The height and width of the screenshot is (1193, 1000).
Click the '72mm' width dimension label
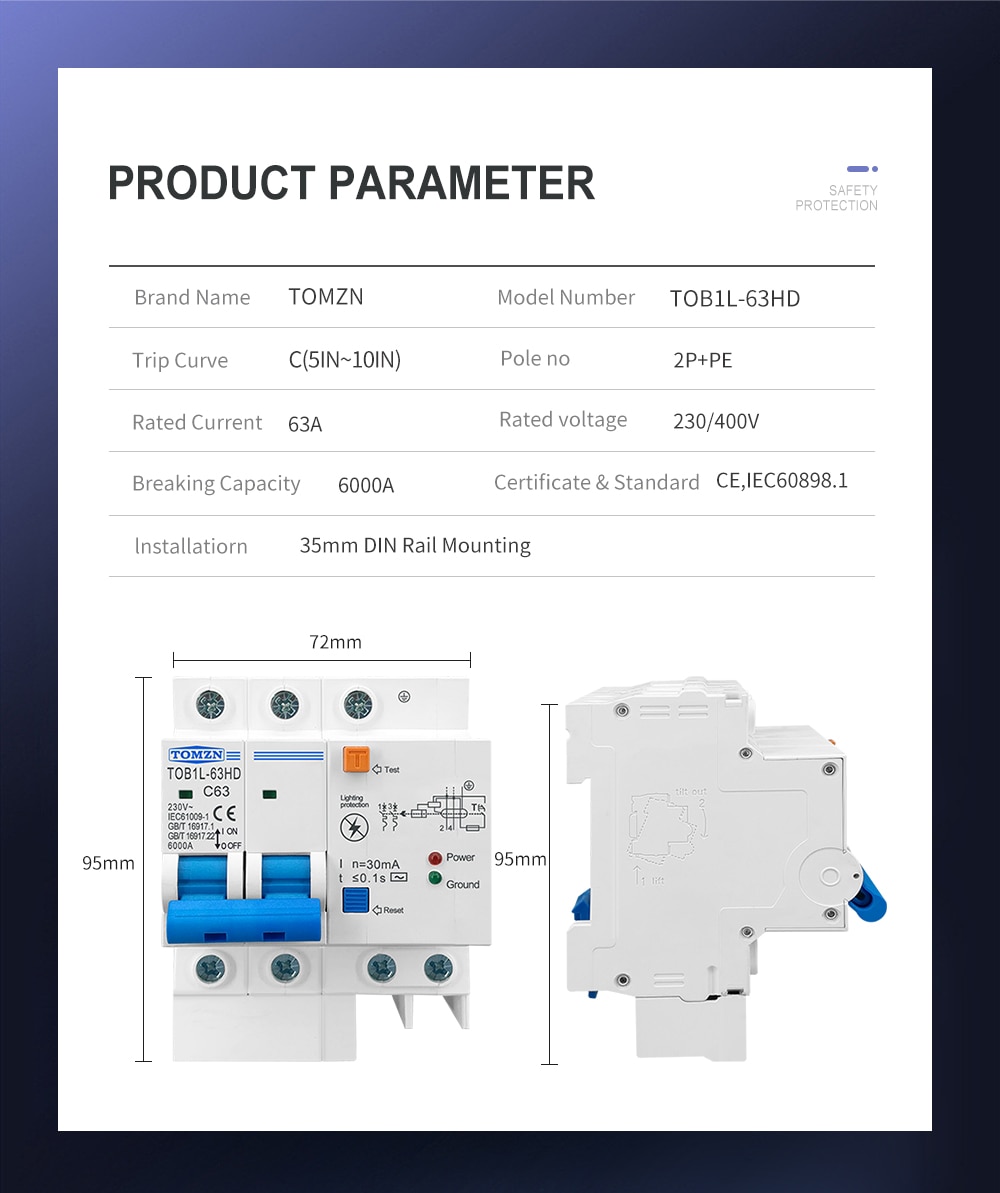tap(336, 642)
